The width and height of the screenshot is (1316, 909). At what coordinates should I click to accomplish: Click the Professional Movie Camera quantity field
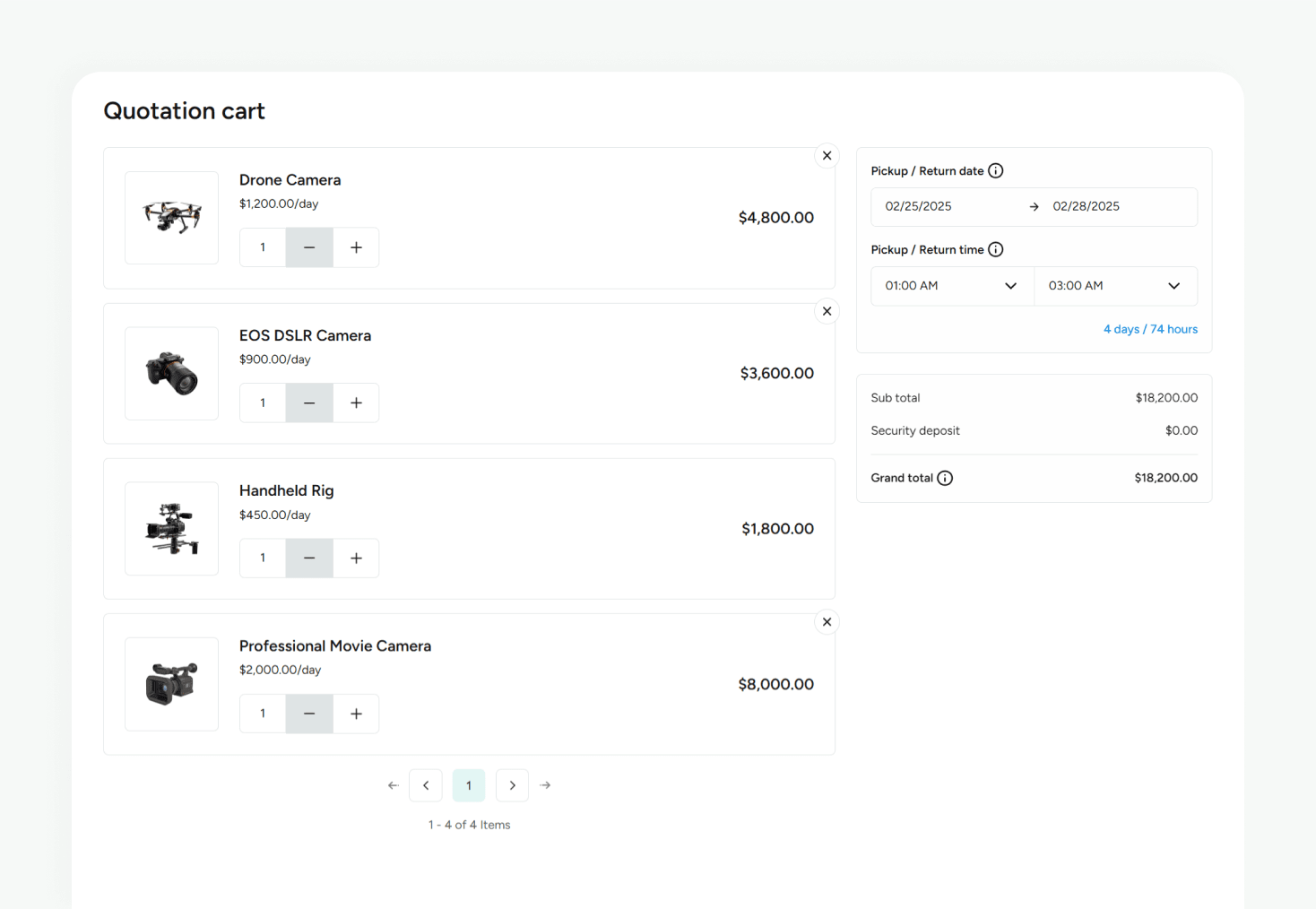(x=263, y=714)
